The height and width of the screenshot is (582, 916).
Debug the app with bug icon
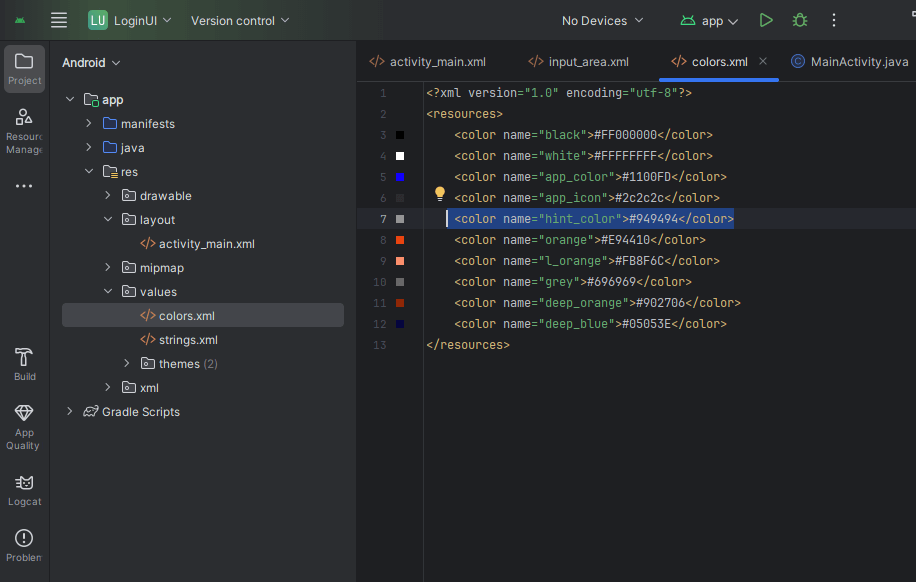800,20
